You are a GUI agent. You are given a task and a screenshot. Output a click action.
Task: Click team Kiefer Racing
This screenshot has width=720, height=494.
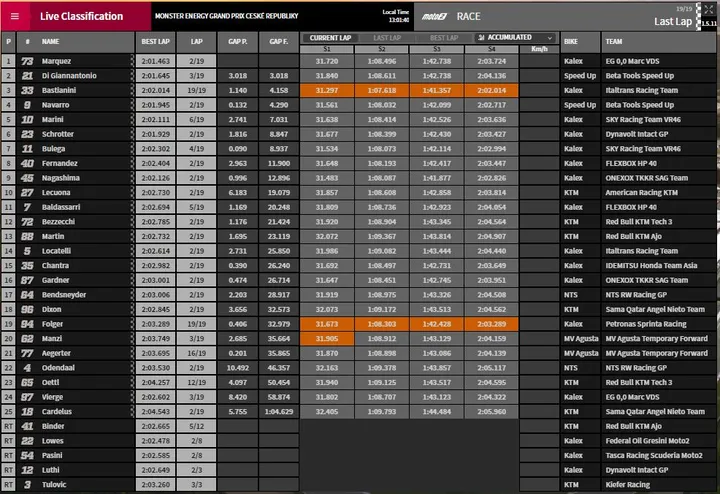tap(627, 484)
